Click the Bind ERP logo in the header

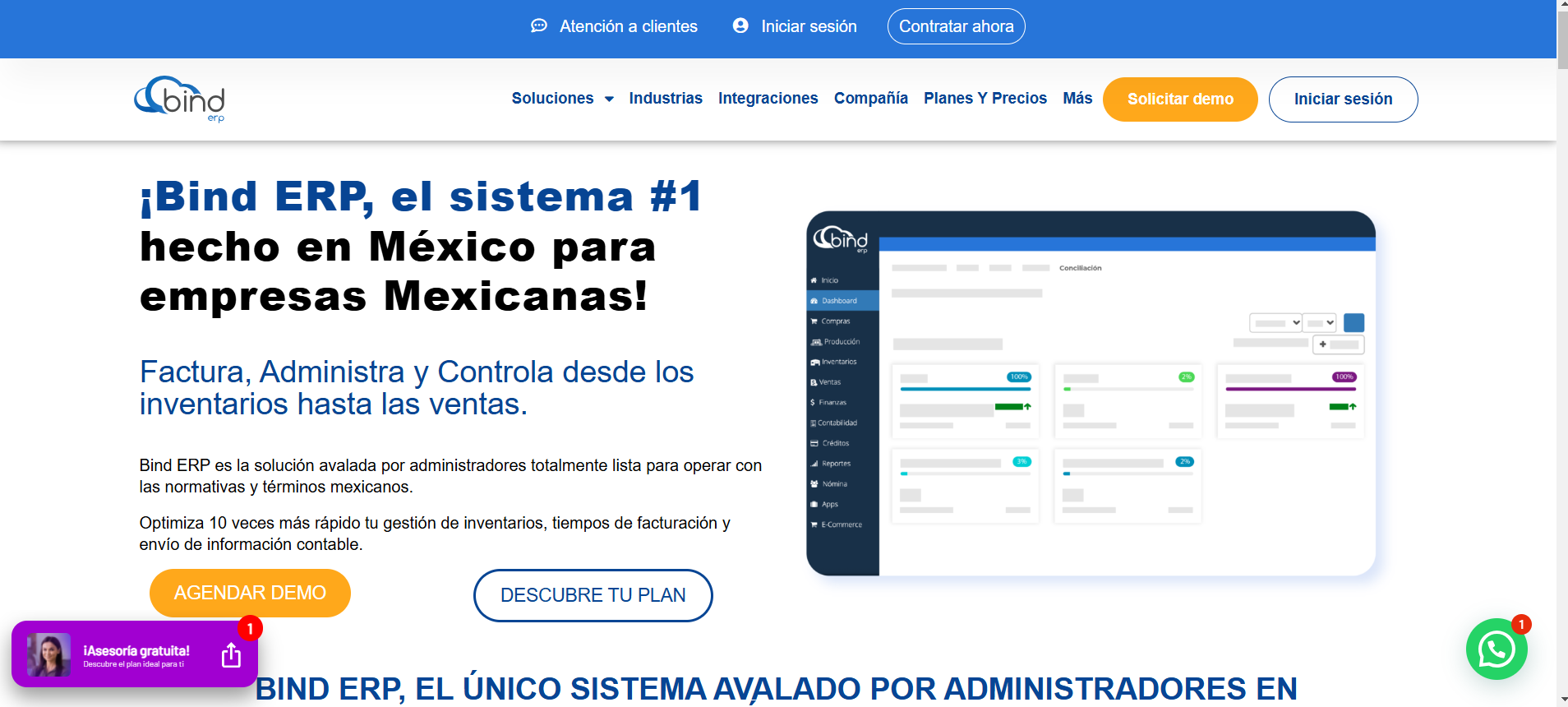click(180, 99)
